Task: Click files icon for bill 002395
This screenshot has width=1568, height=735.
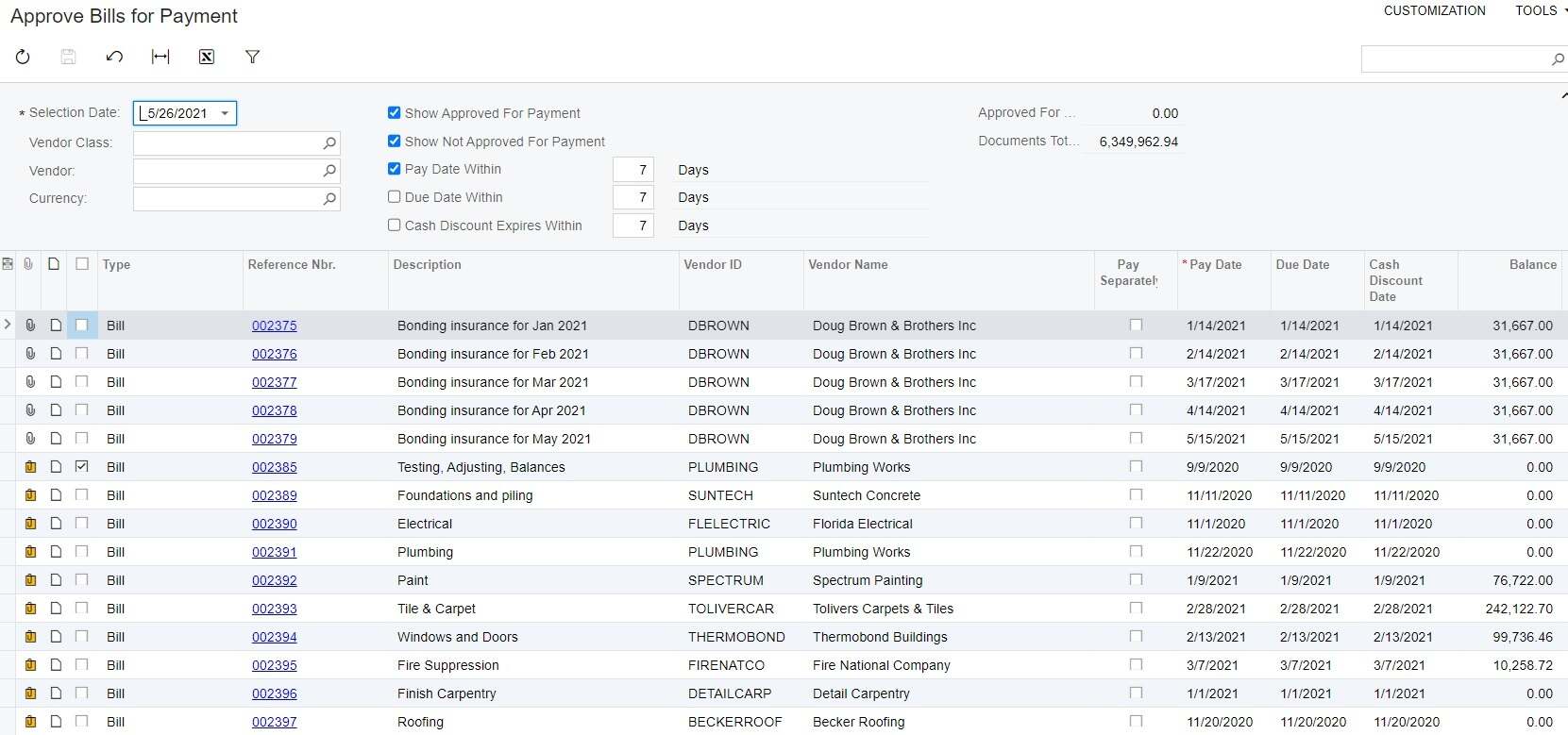Action: tap(30, 665)
